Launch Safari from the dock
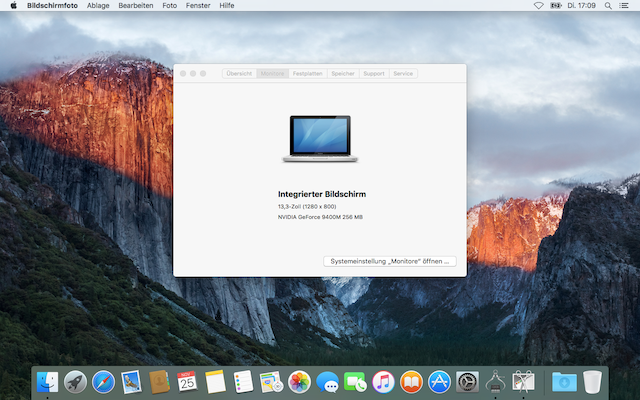This screenshot has height=400, width=640. click(x=103, y=381)
